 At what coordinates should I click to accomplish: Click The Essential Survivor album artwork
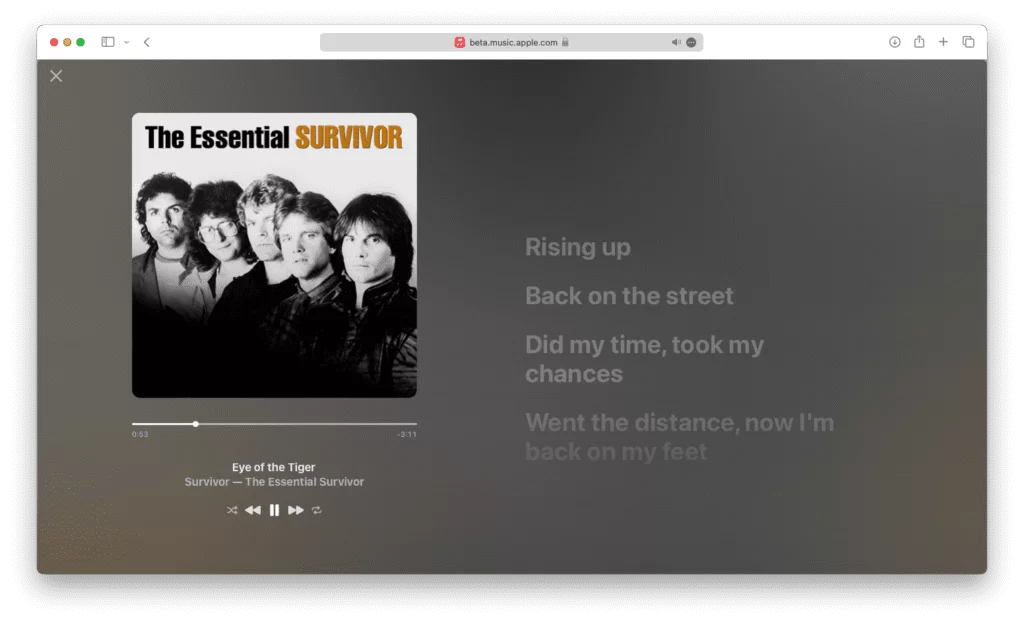[x=274, y=255]
